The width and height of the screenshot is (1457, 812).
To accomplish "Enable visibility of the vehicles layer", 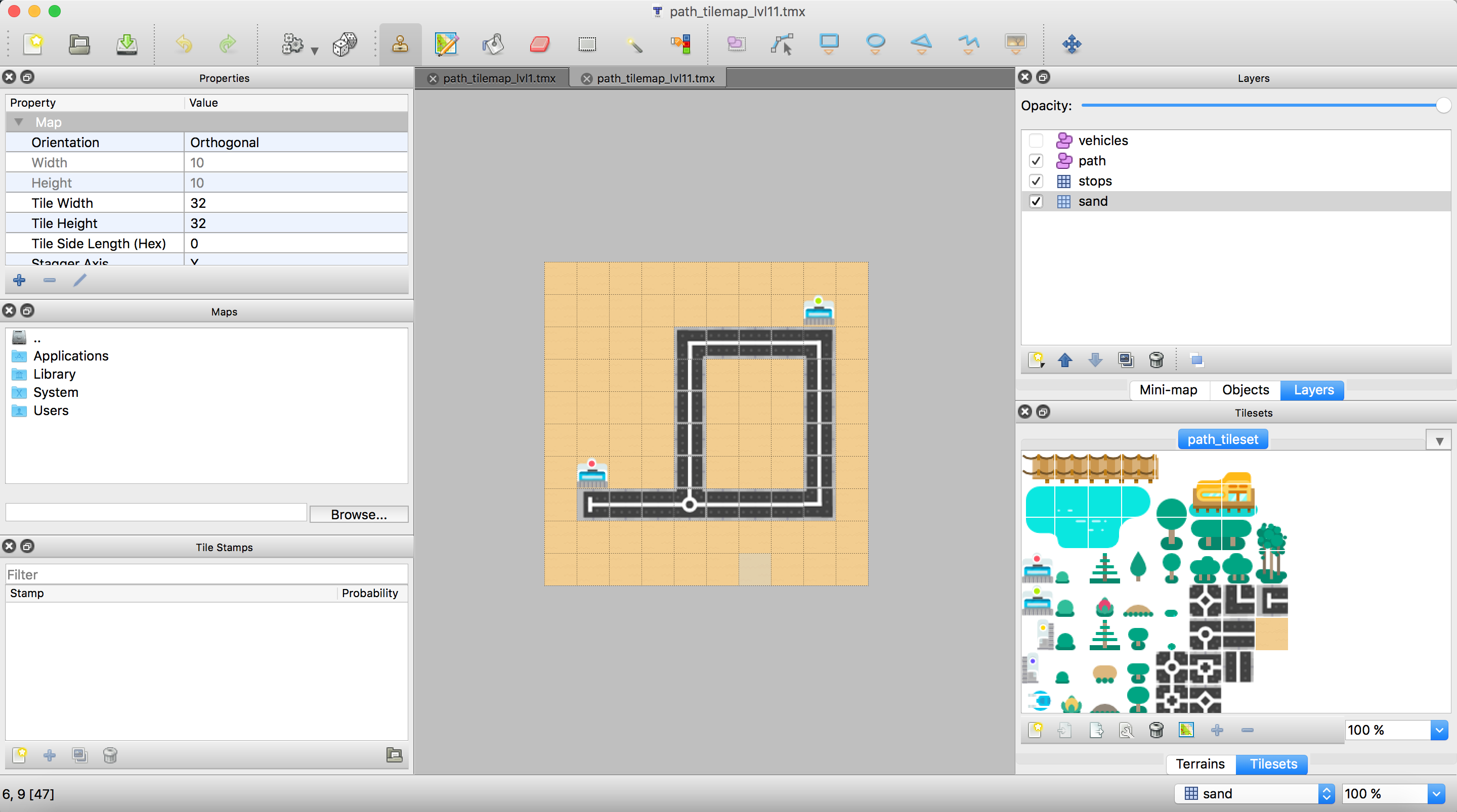I will [x=1036, y=140].
